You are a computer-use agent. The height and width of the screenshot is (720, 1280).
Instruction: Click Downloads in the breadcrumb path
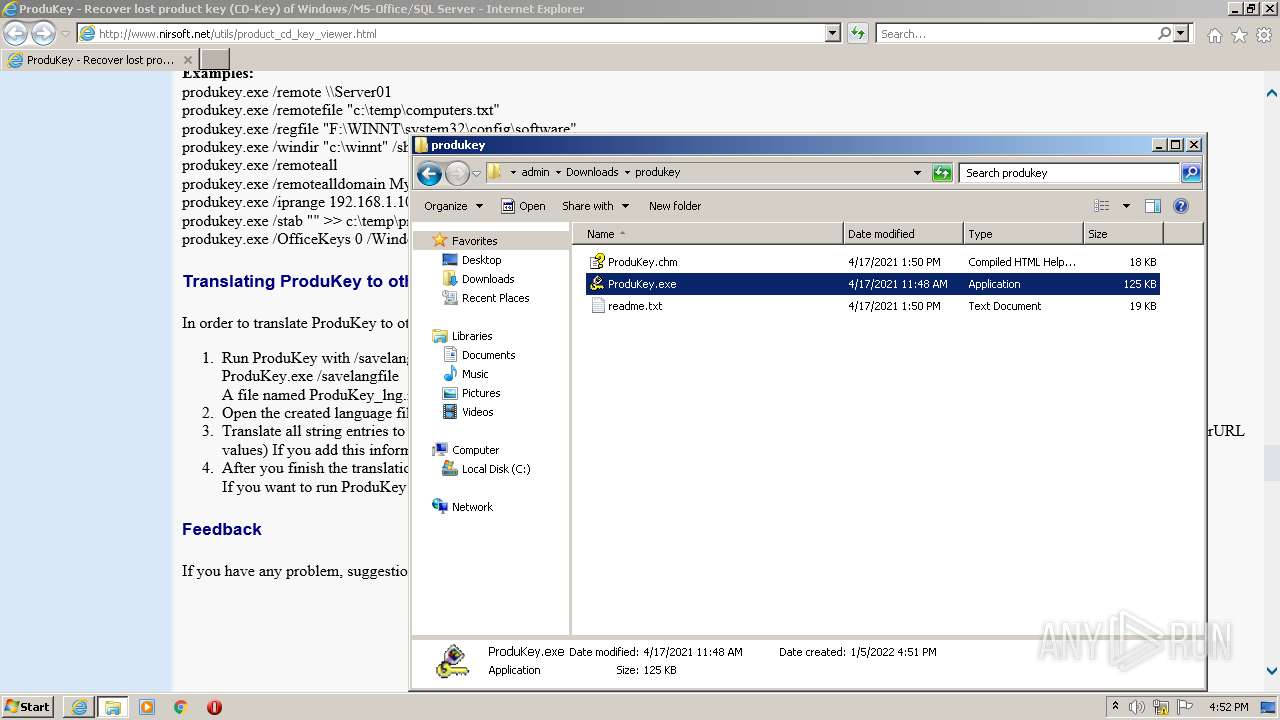click(x=592, y=172)
